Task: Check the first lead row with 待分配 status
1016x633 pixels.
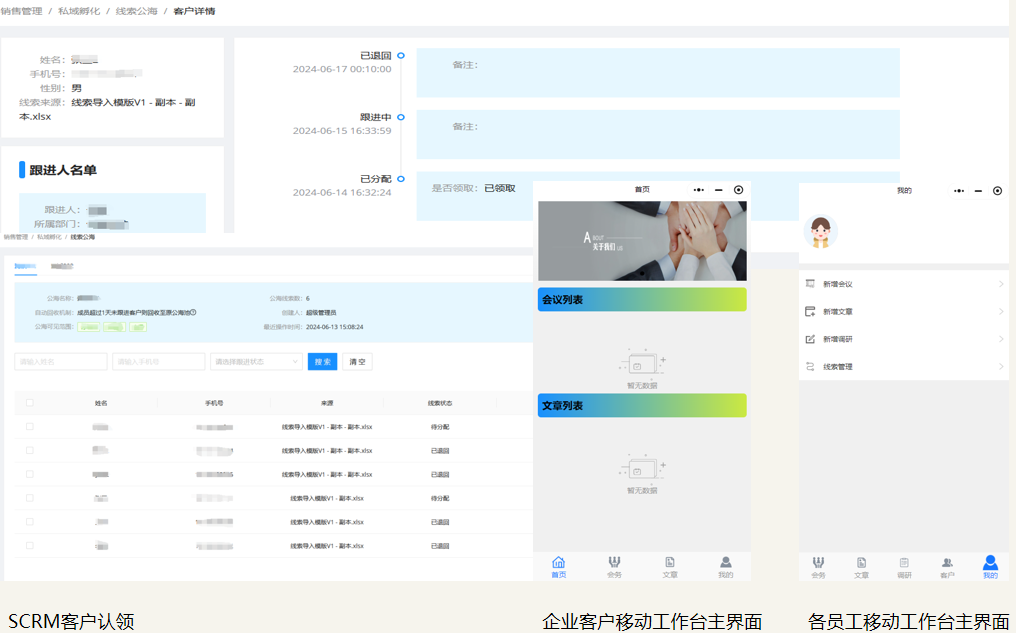Action: tap(30, 427)
